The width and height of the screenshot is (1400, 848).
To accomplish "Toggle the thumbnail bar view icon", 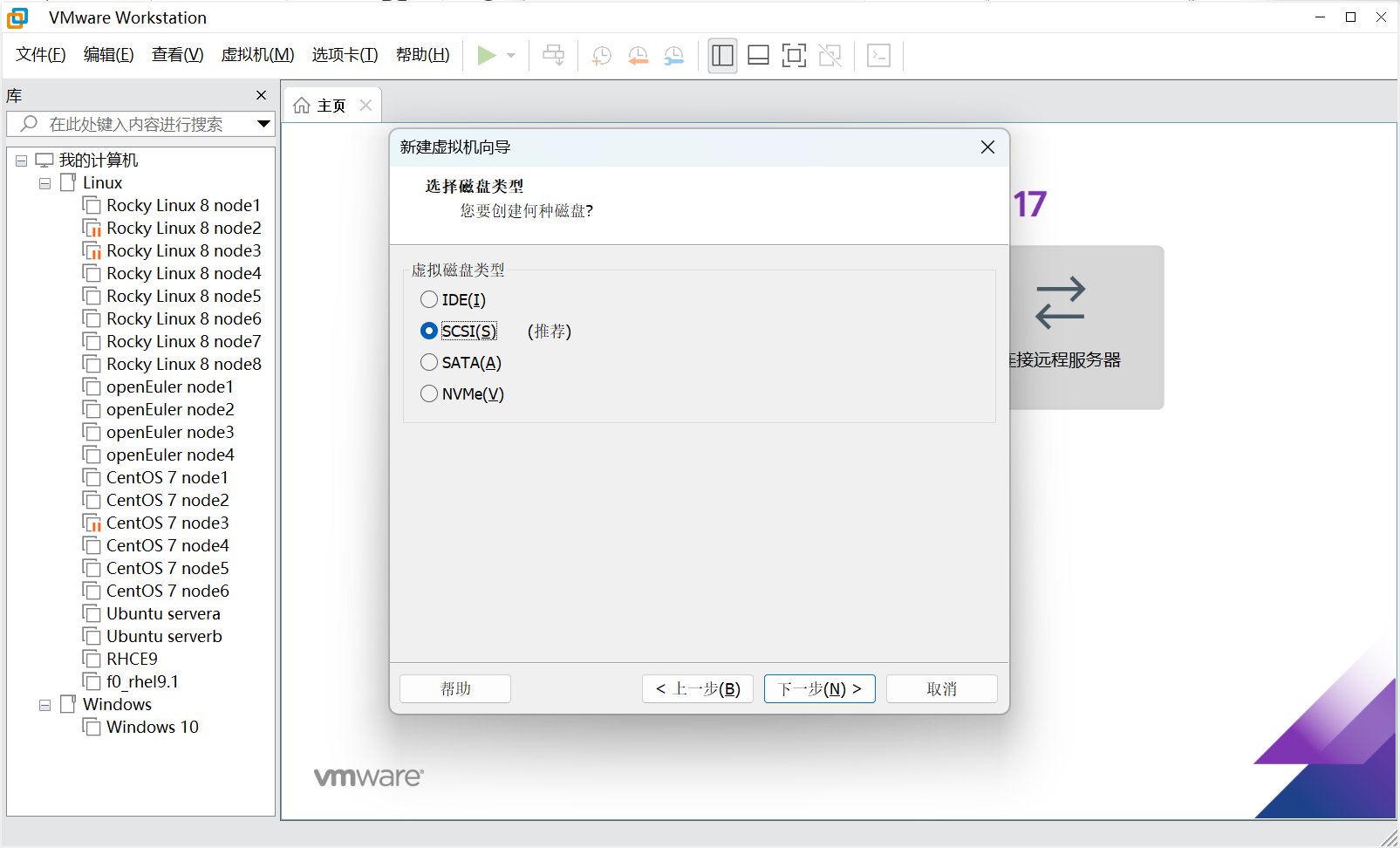I will 758,56.
